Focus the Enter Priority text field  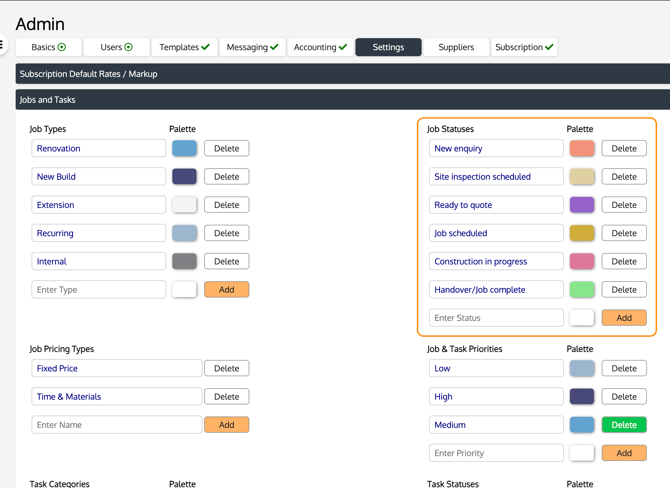(496, 453)
